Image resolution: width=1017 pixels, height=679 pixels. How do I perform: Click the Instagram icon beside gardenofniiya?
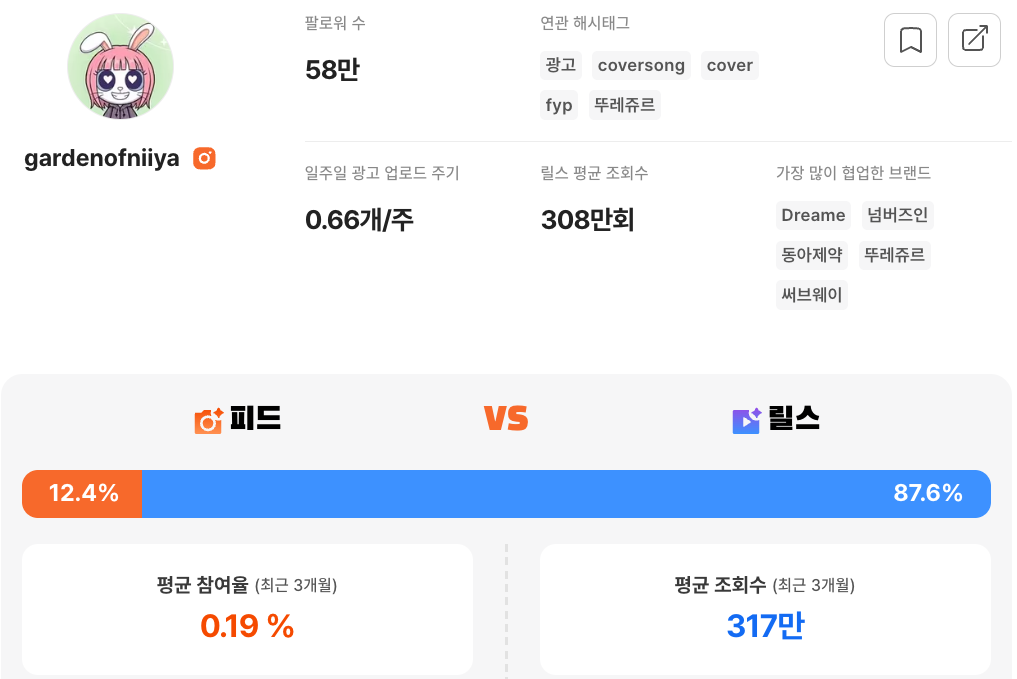coord(204,158)
